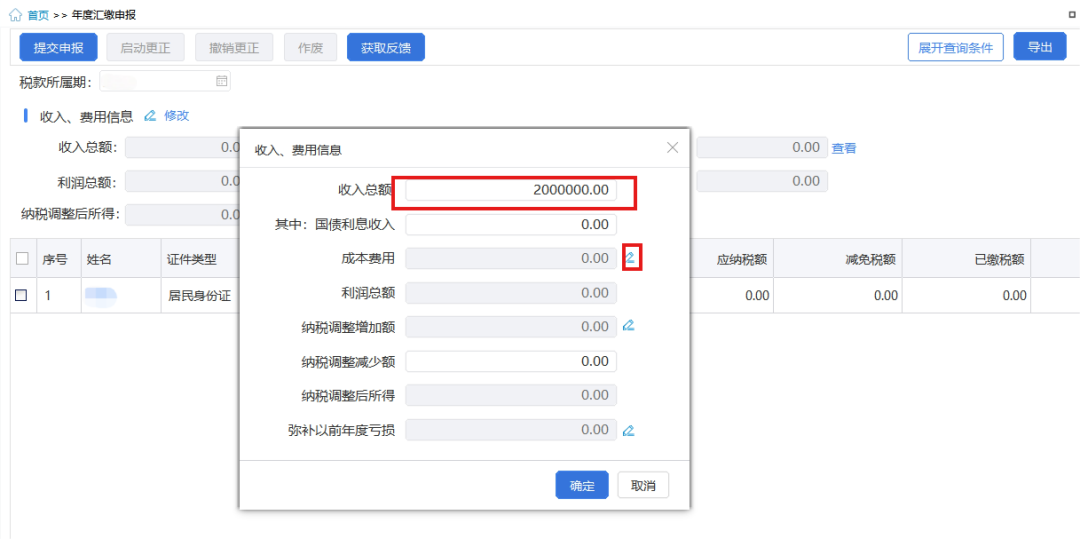Click the 获取反馈 button
Screen dimensions: 1080x539
(385, 47)
